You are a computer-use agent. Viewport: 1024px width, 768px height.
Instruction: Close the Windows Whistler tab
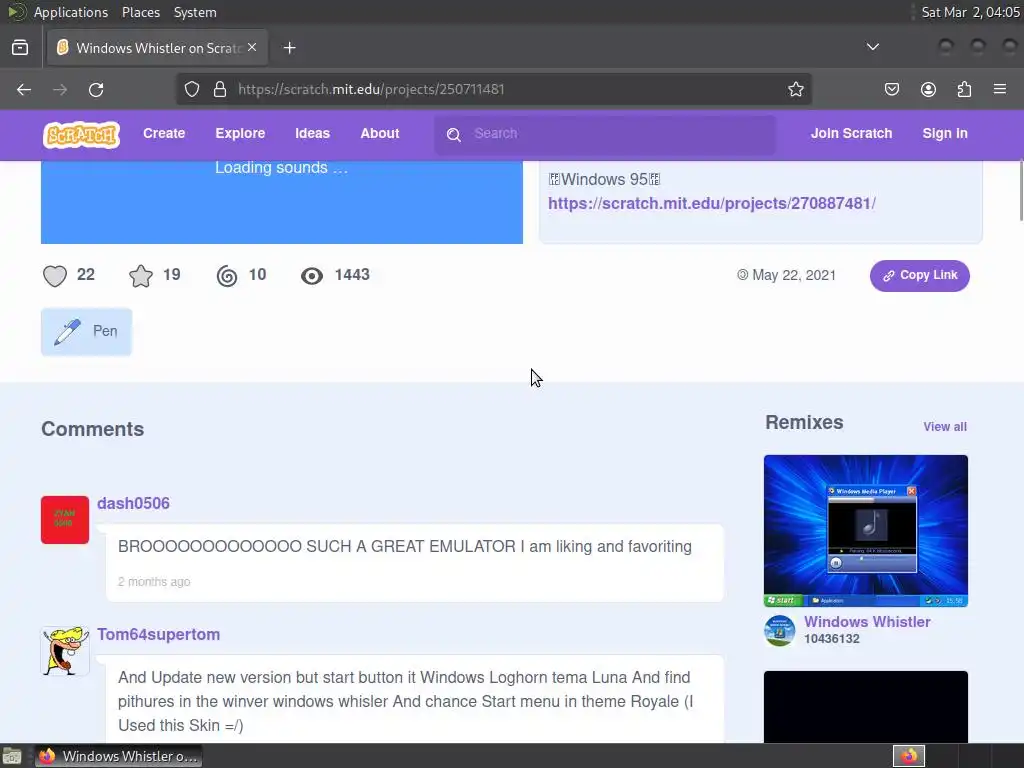[x=252, y=48]
